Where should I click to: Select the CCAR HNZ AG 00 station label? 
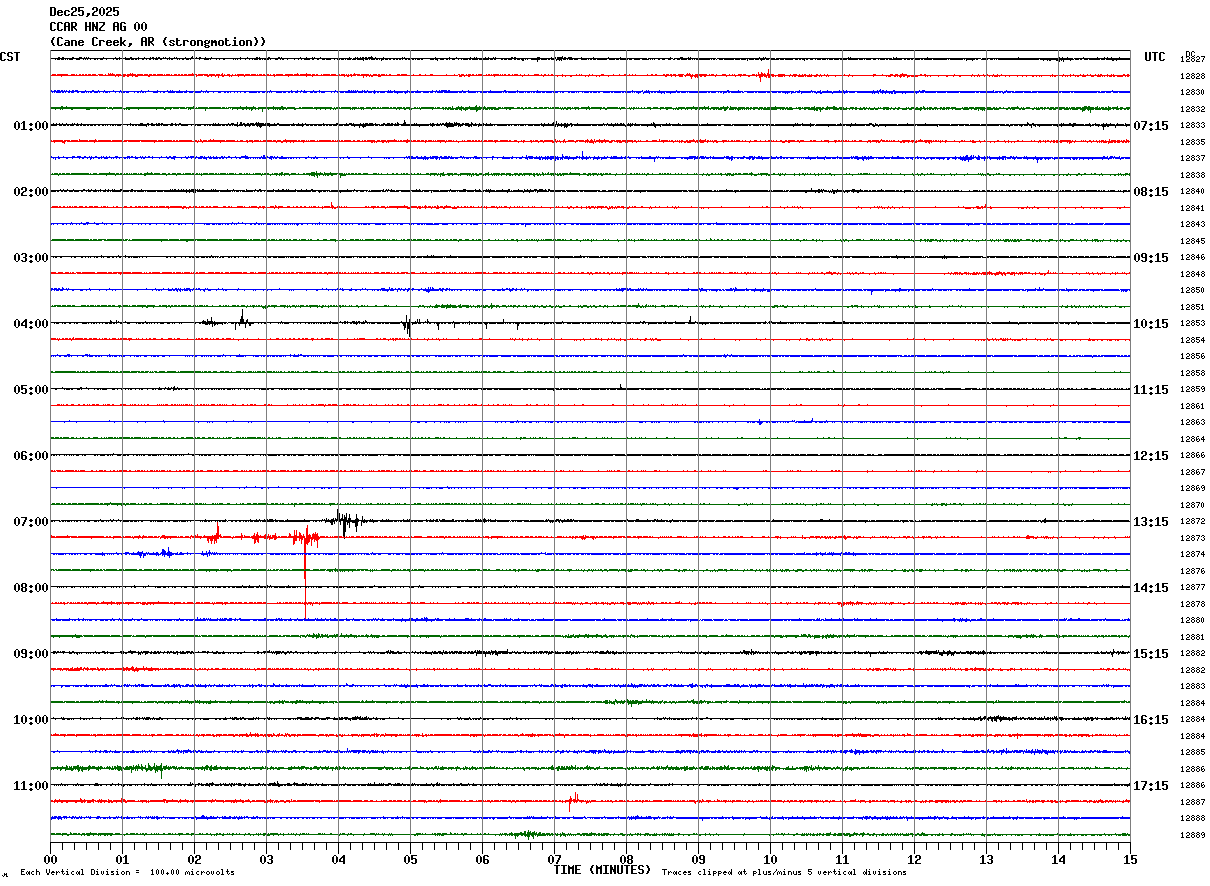98,27
